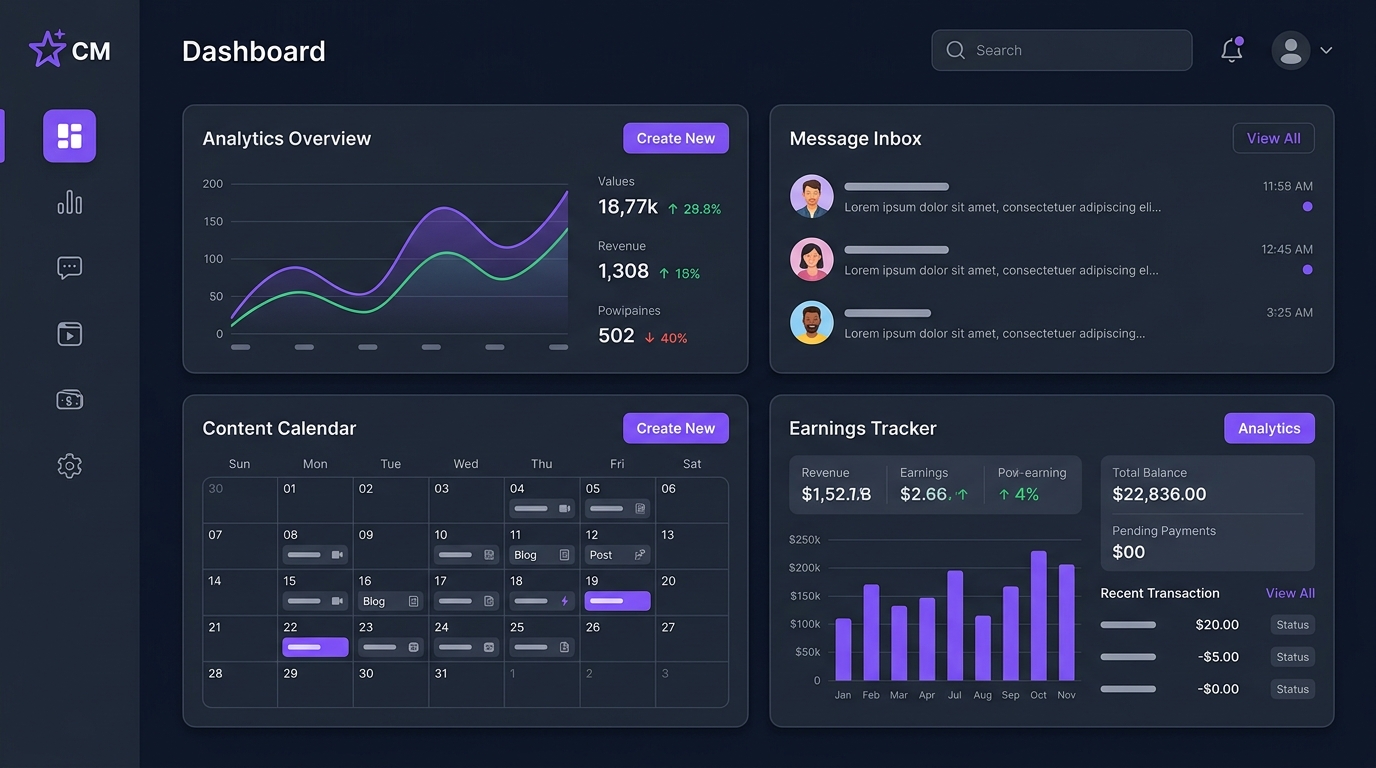Click the Search input field
Viewport: 1376px width, 768px height.
click(x=1062, y=50)
